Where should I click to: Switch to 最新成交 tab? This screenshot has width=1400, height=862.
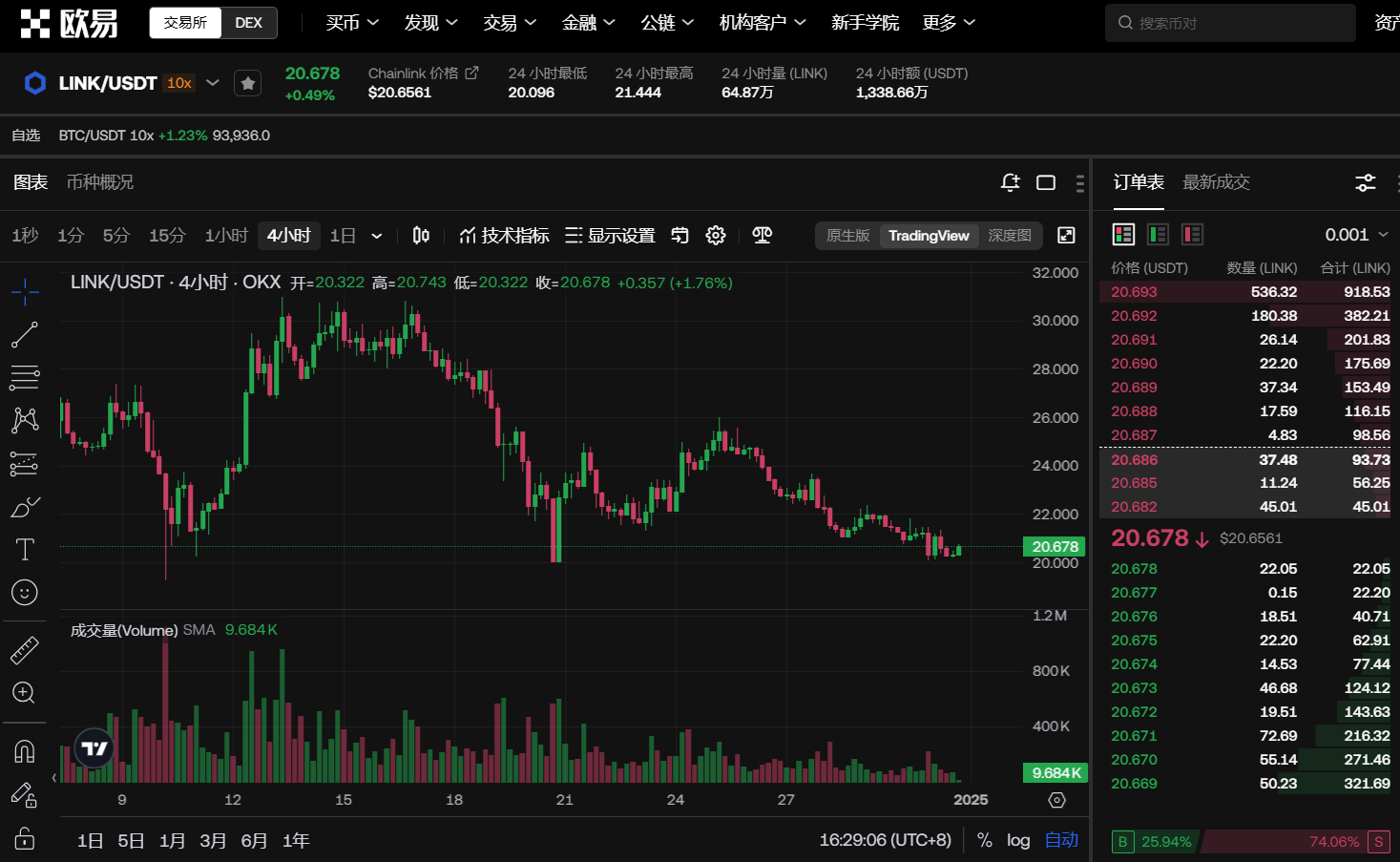click(1216, 182)
